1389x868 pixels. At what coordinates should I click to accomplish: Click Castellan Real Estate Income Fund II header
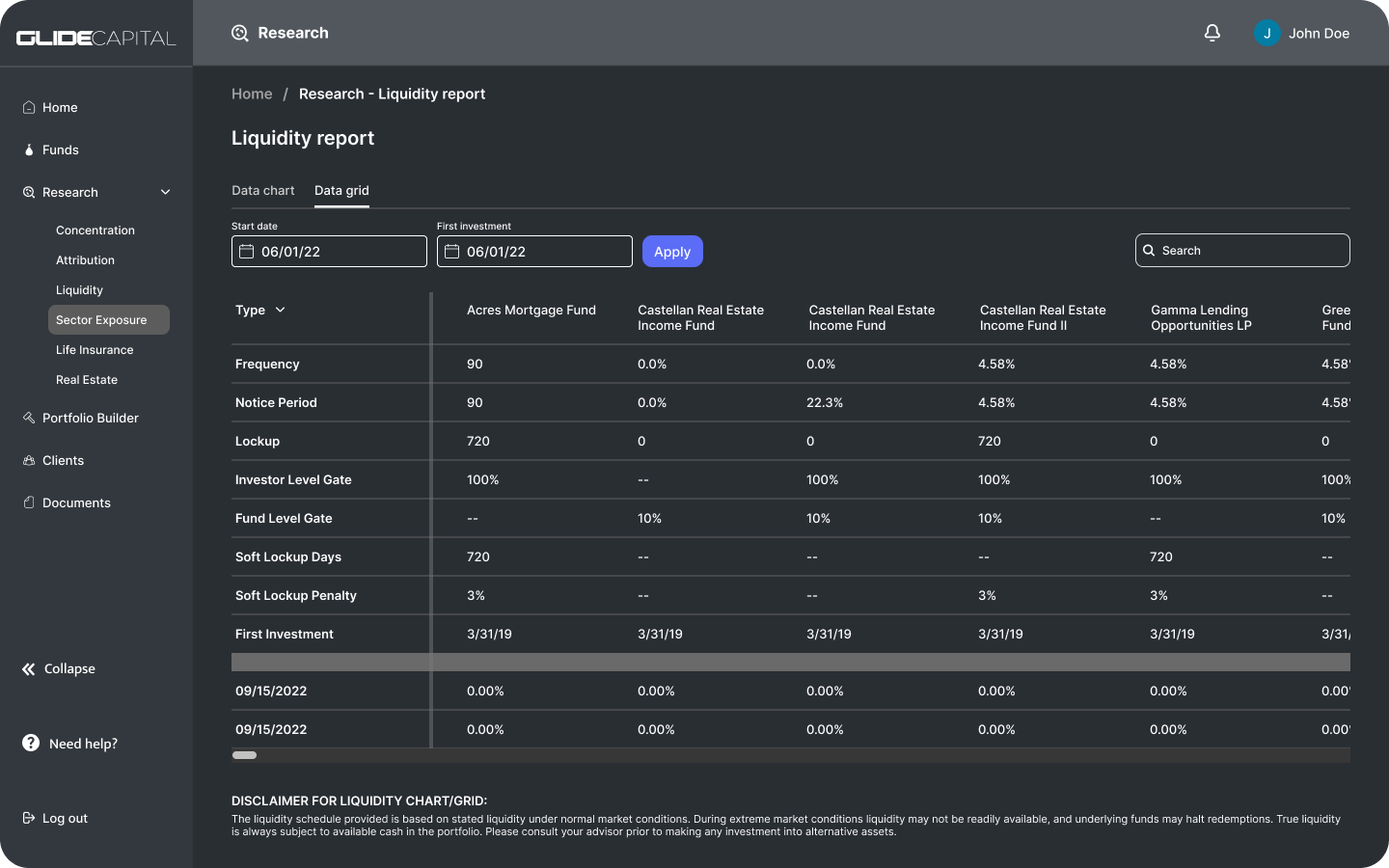click(1043, 317)
